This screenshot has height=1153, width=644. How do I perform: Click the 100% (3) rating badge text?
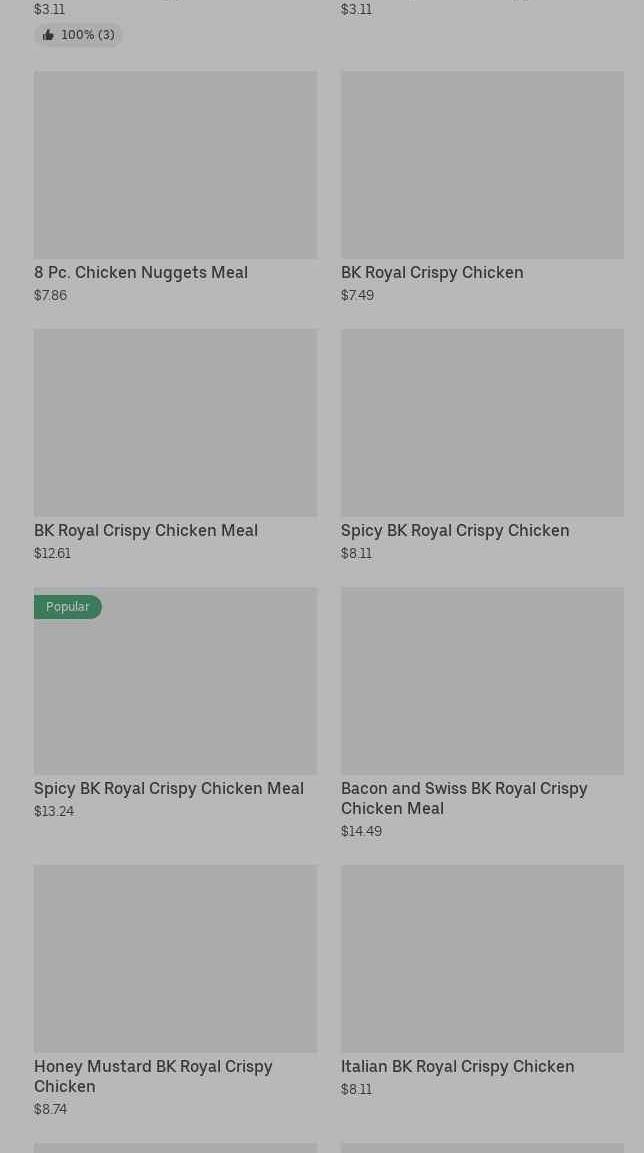pos(87,35)
